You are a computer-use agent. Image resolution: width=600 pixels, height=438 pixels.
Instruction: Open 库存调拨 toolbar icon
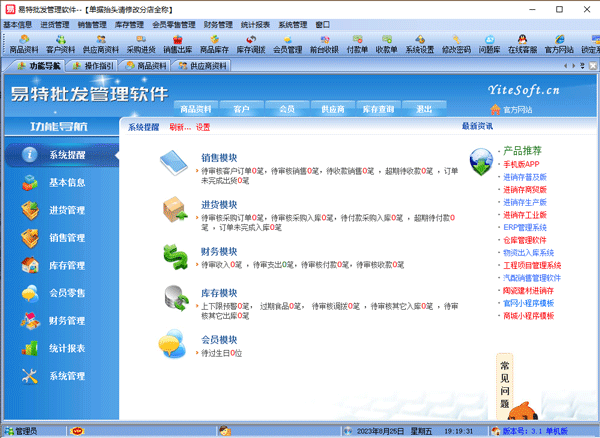tap(251, 44)
